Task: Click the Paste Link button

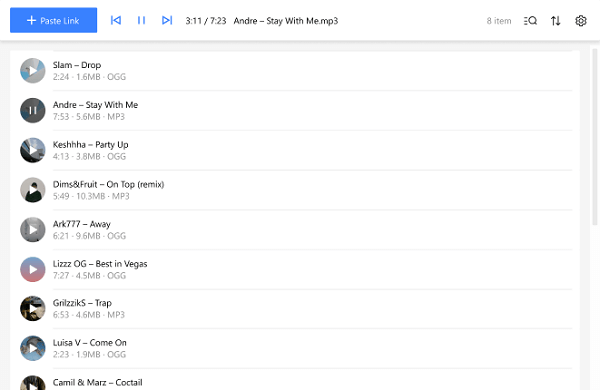Action: [54, 20]
